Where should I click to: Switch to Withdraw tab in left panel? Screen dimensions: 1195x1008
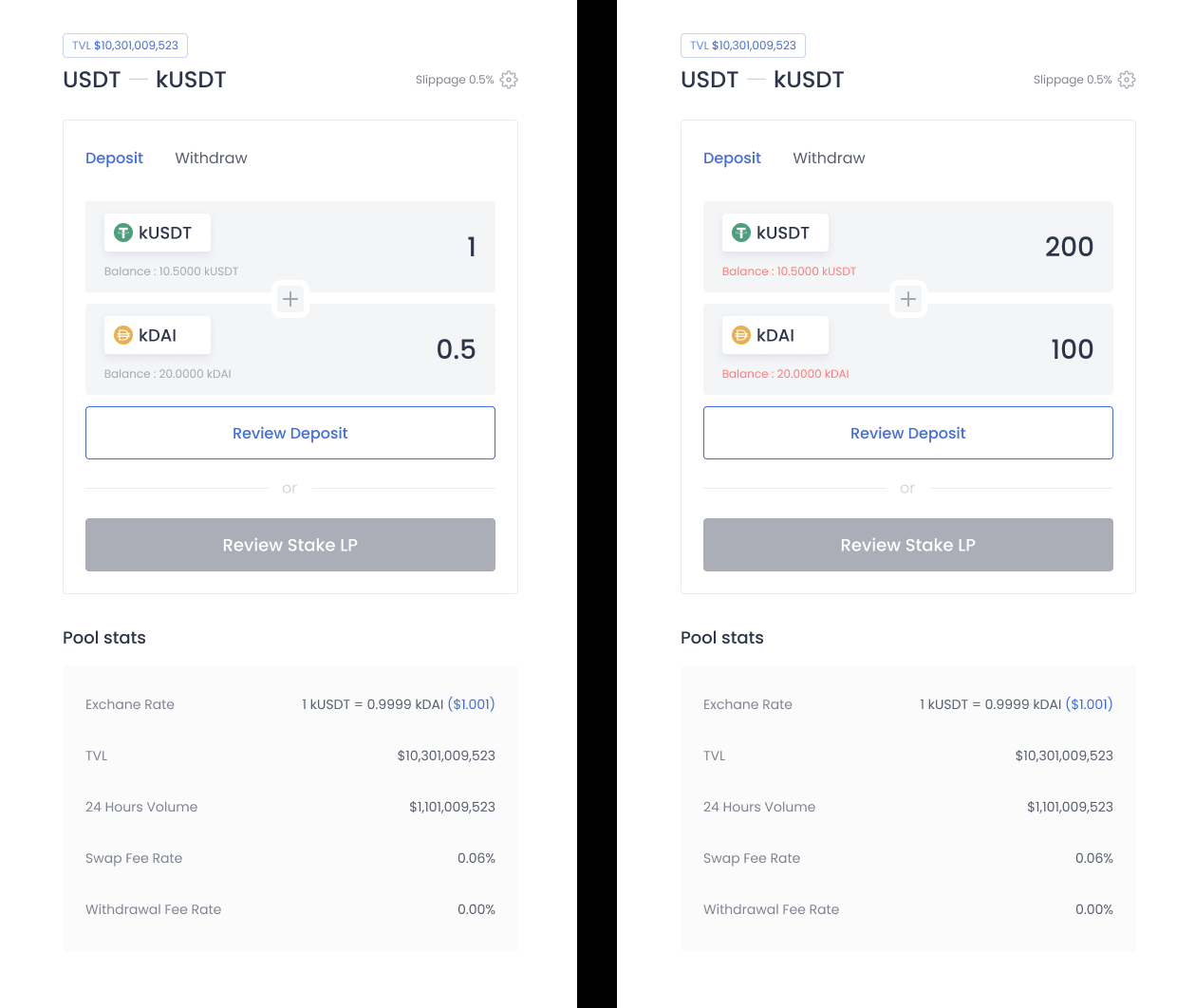(x=211, y=158)
